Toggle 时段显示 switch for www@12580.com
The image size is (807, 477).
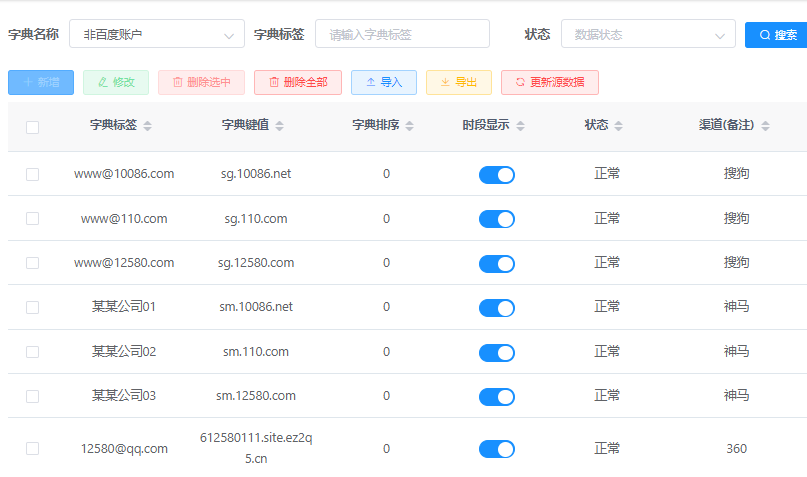point(497,263)
